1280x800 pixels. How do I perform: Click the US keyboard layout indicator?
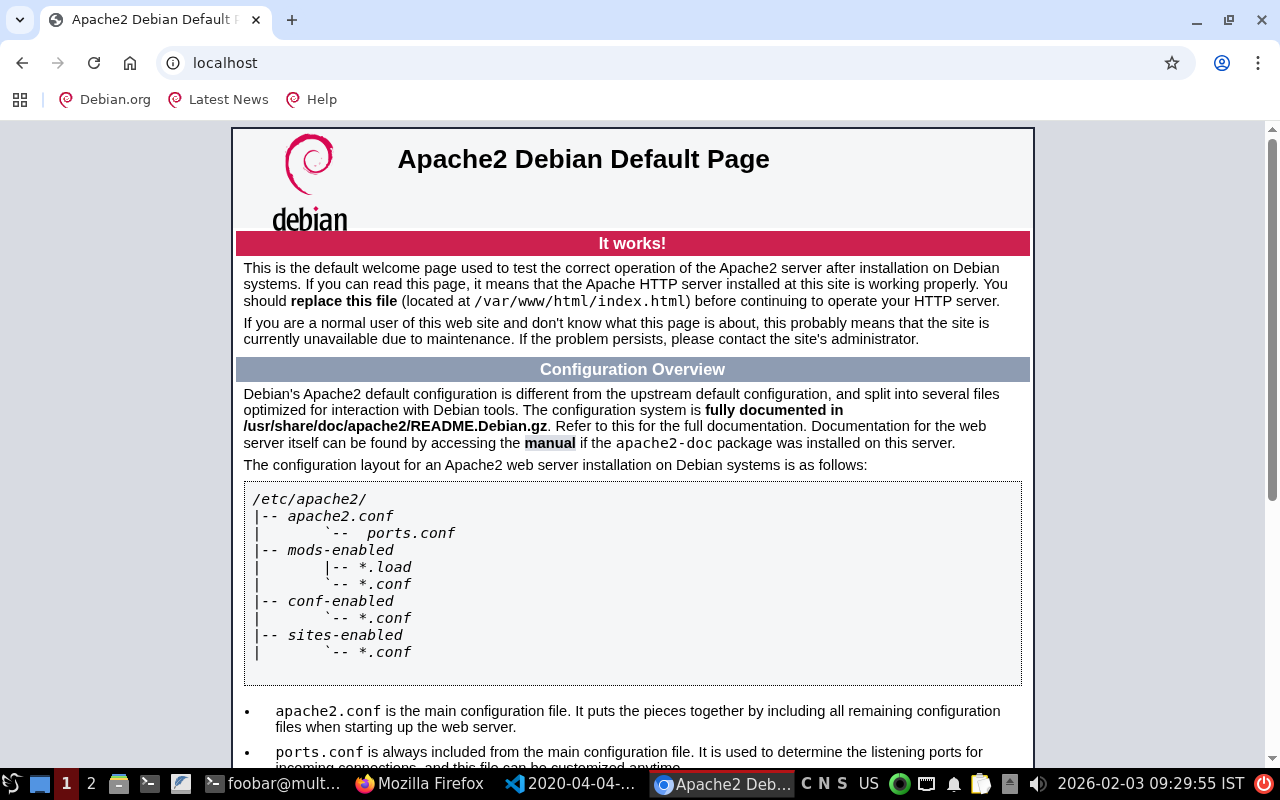coord(868,784)
